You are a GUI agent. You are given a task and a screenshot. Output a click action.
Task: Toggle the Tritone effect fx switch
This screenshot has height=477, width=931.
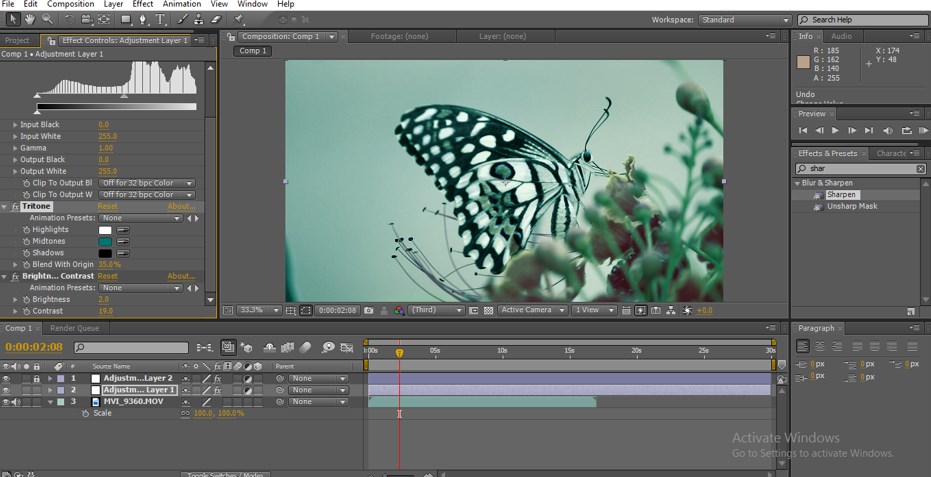point(15,206)
